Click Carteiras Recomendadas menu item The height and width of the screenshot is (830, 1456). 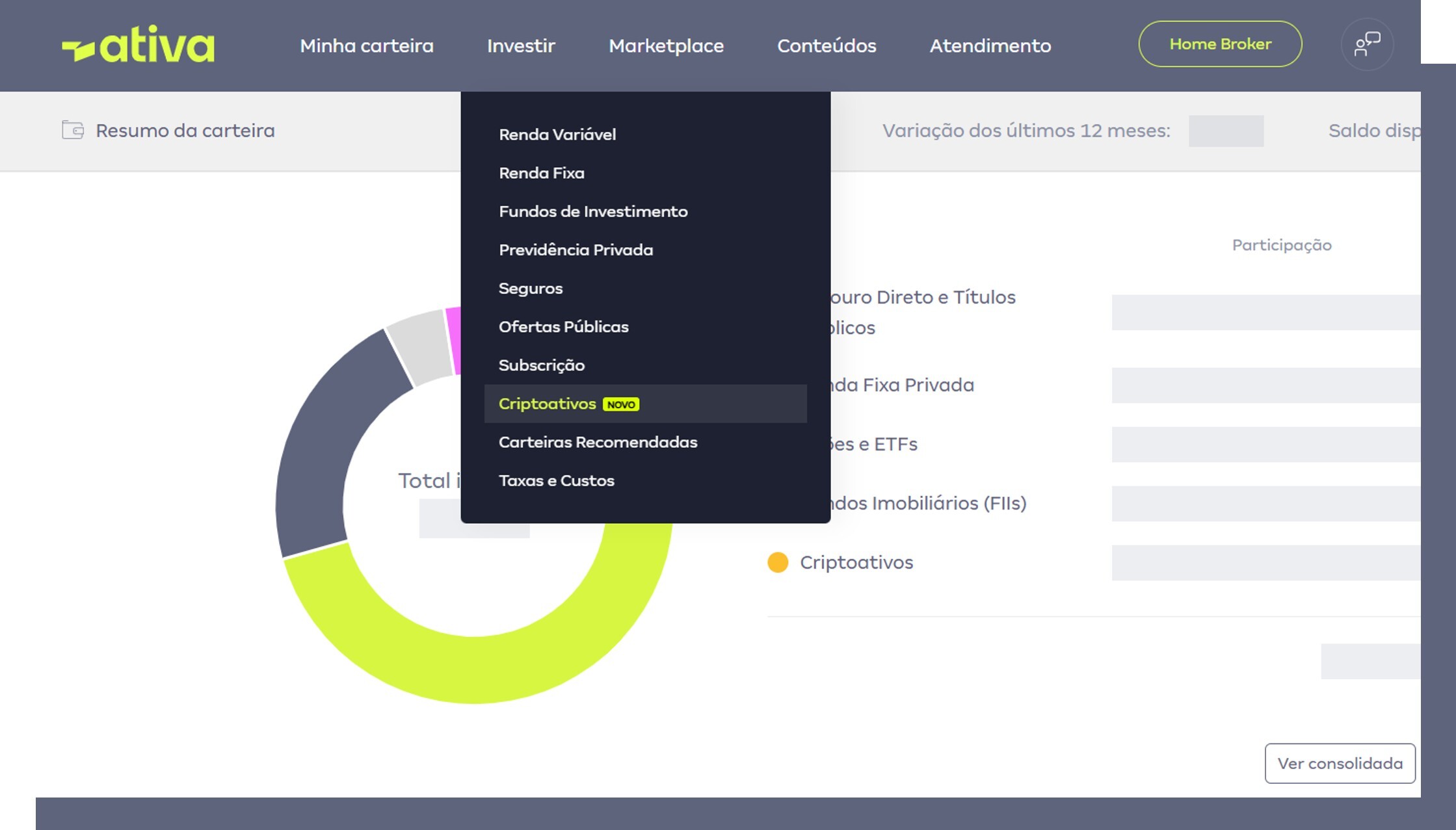point(598,442)
